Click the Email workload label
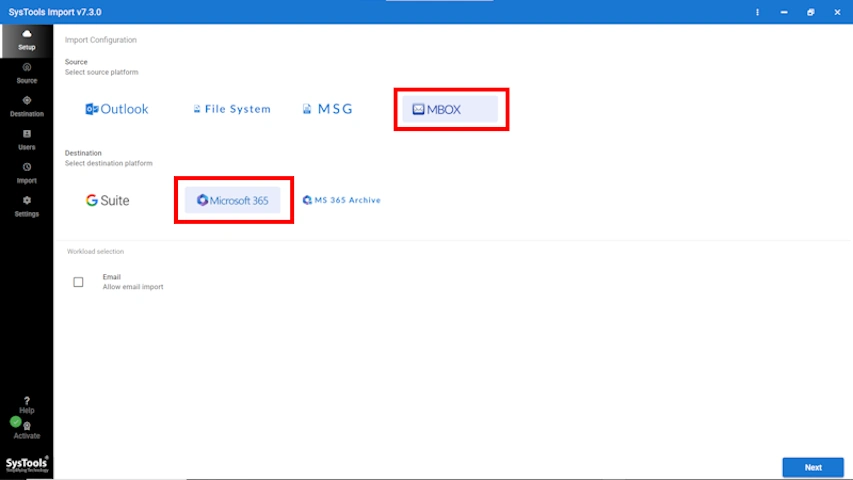This screenshot has height=480, width=853. pos(112,277)
